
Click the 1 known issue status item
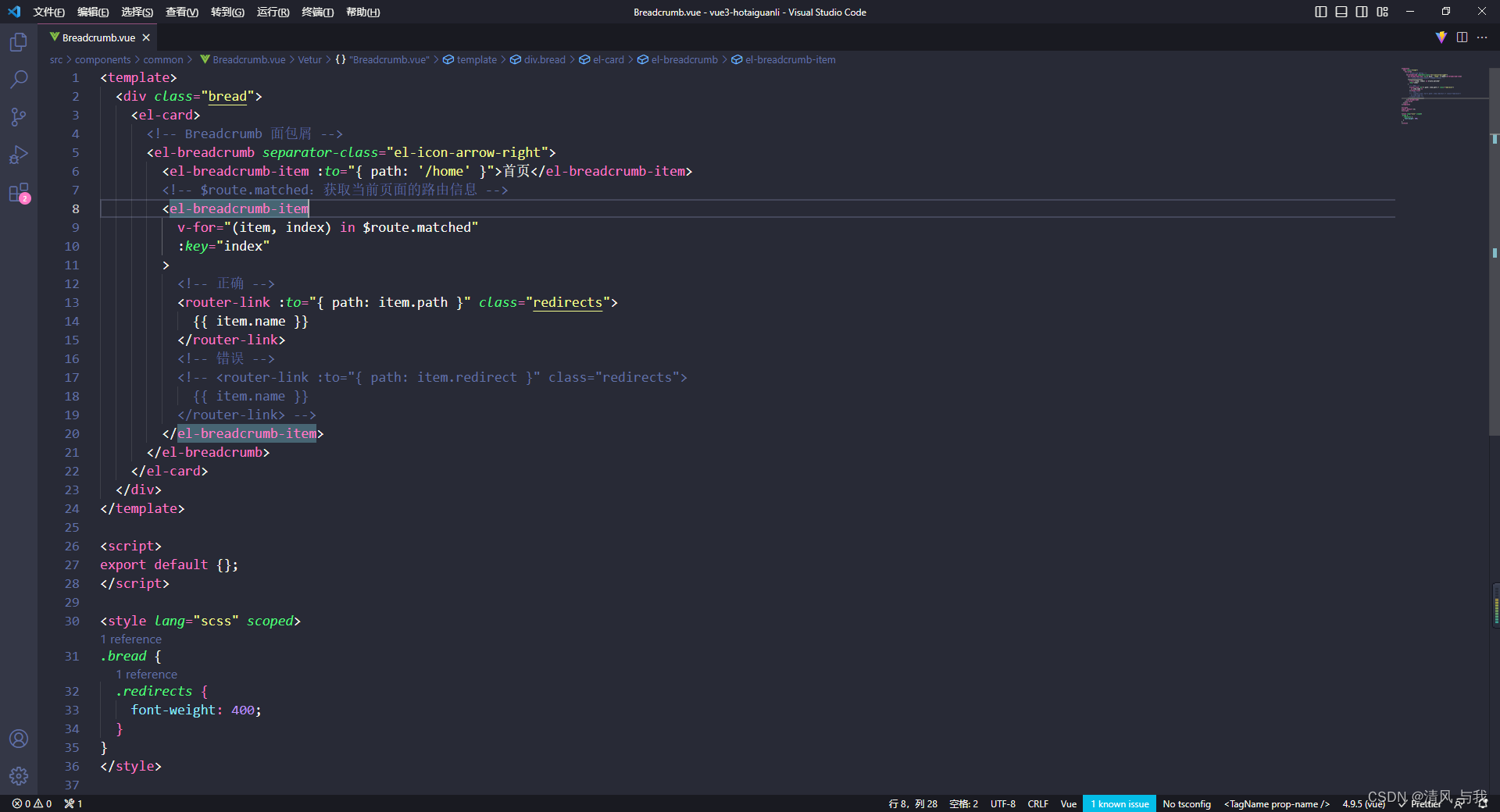(1120, 803)
